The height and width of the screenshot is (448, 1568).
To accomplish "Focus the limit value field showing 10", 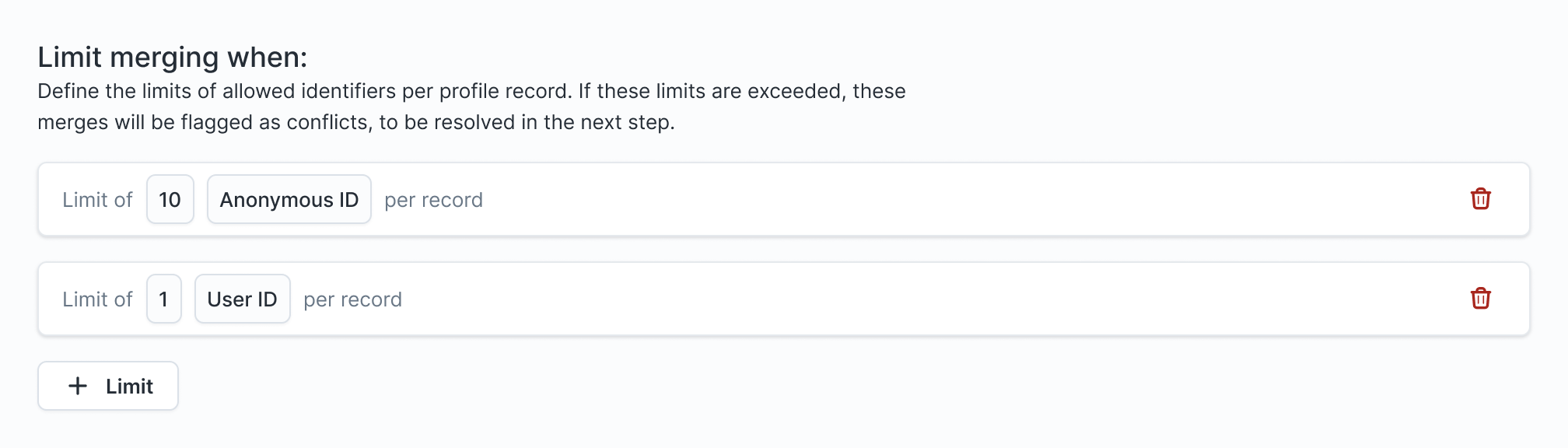I will (170, 200).
